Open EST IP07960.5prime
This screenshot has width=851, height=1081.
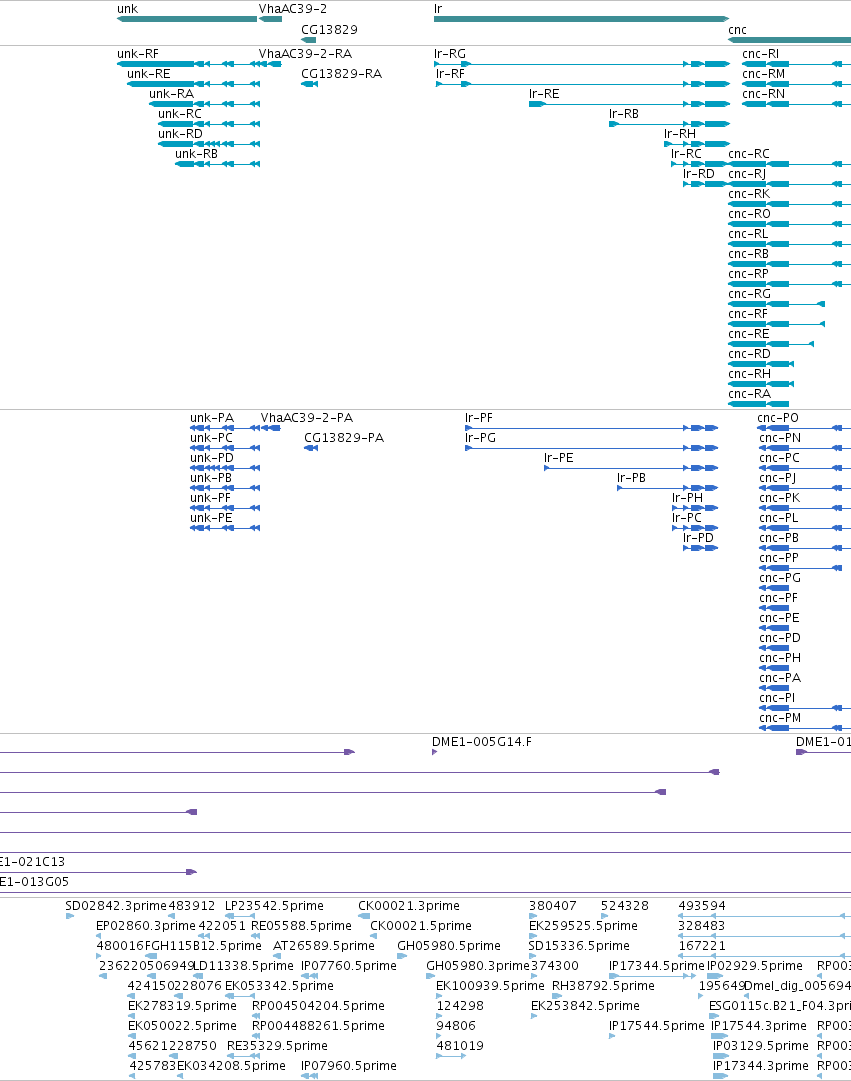click(349, 1066)
